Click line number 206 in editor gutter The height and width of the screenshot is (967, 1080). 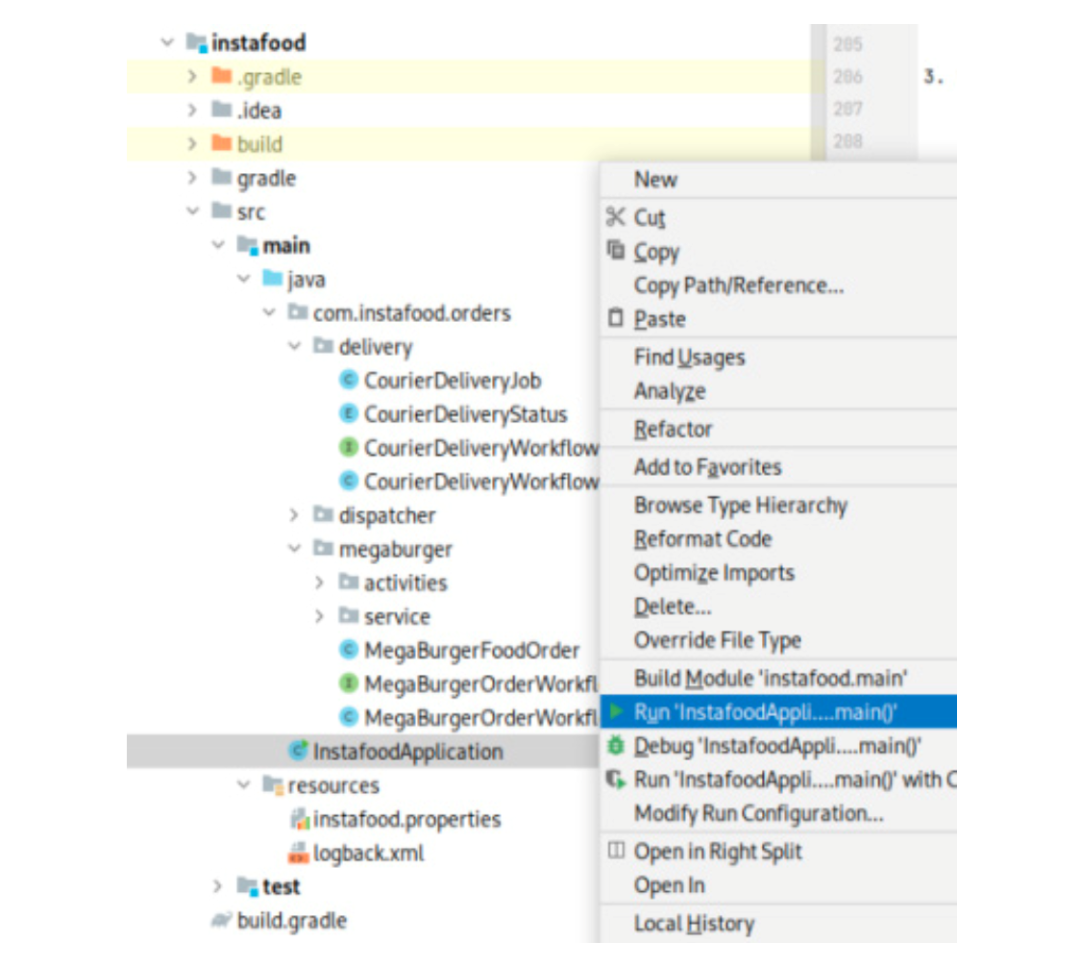click(847, 76)
